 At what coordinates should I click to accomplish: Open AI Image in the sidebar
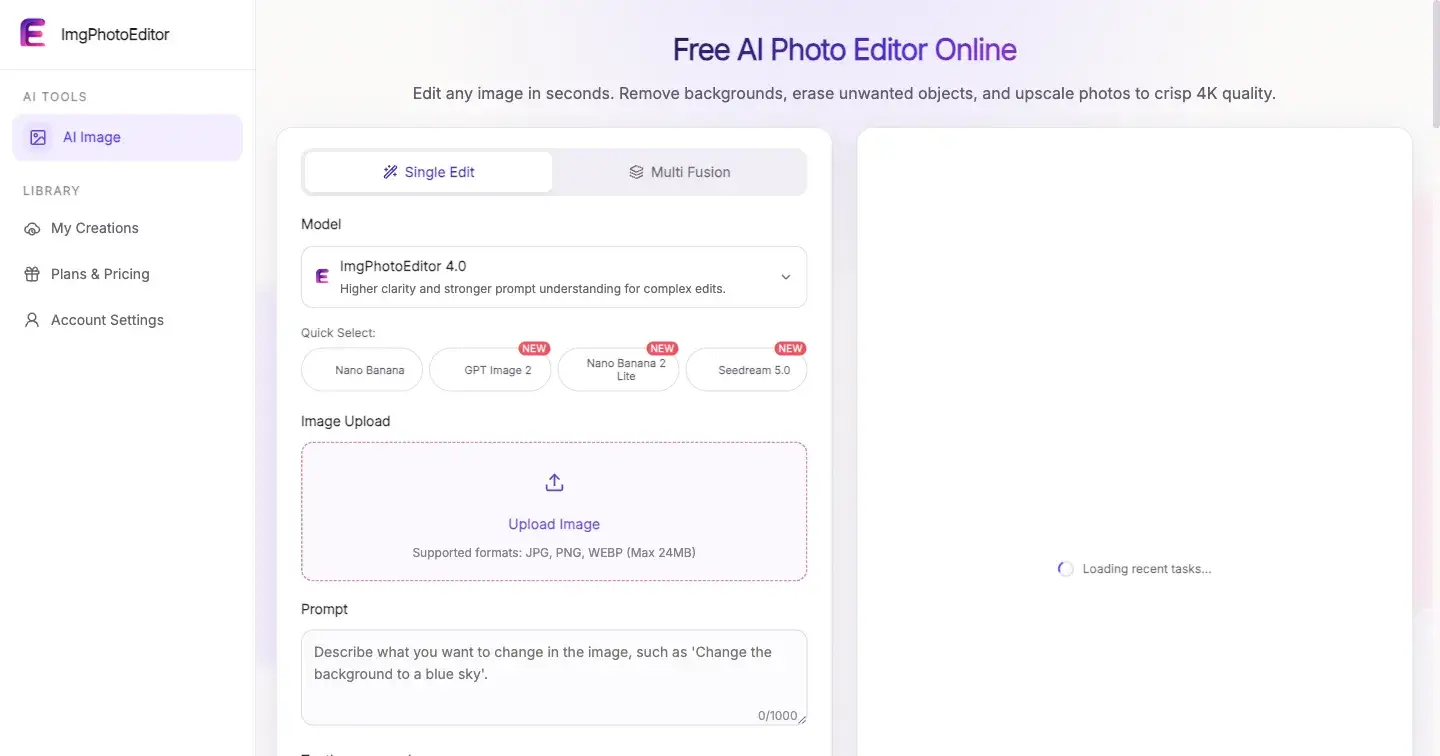[x=127, y=138]
